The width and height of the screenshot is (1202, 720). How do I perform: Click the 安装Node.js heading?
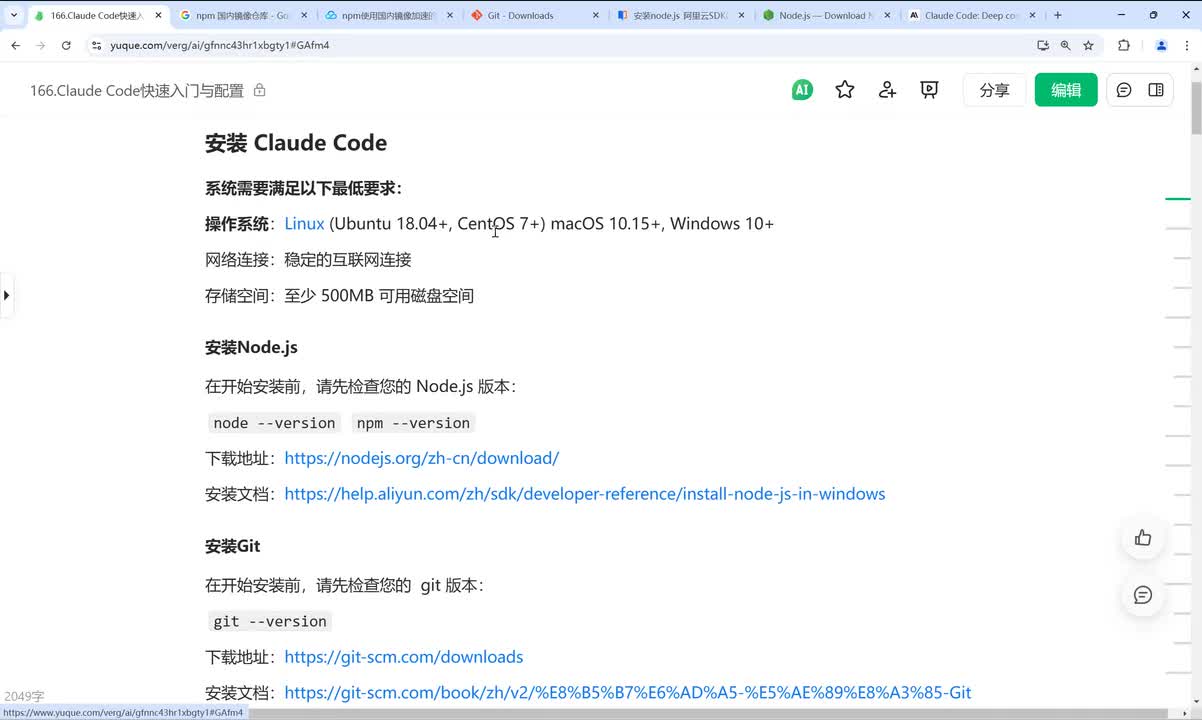coord(251,347)
